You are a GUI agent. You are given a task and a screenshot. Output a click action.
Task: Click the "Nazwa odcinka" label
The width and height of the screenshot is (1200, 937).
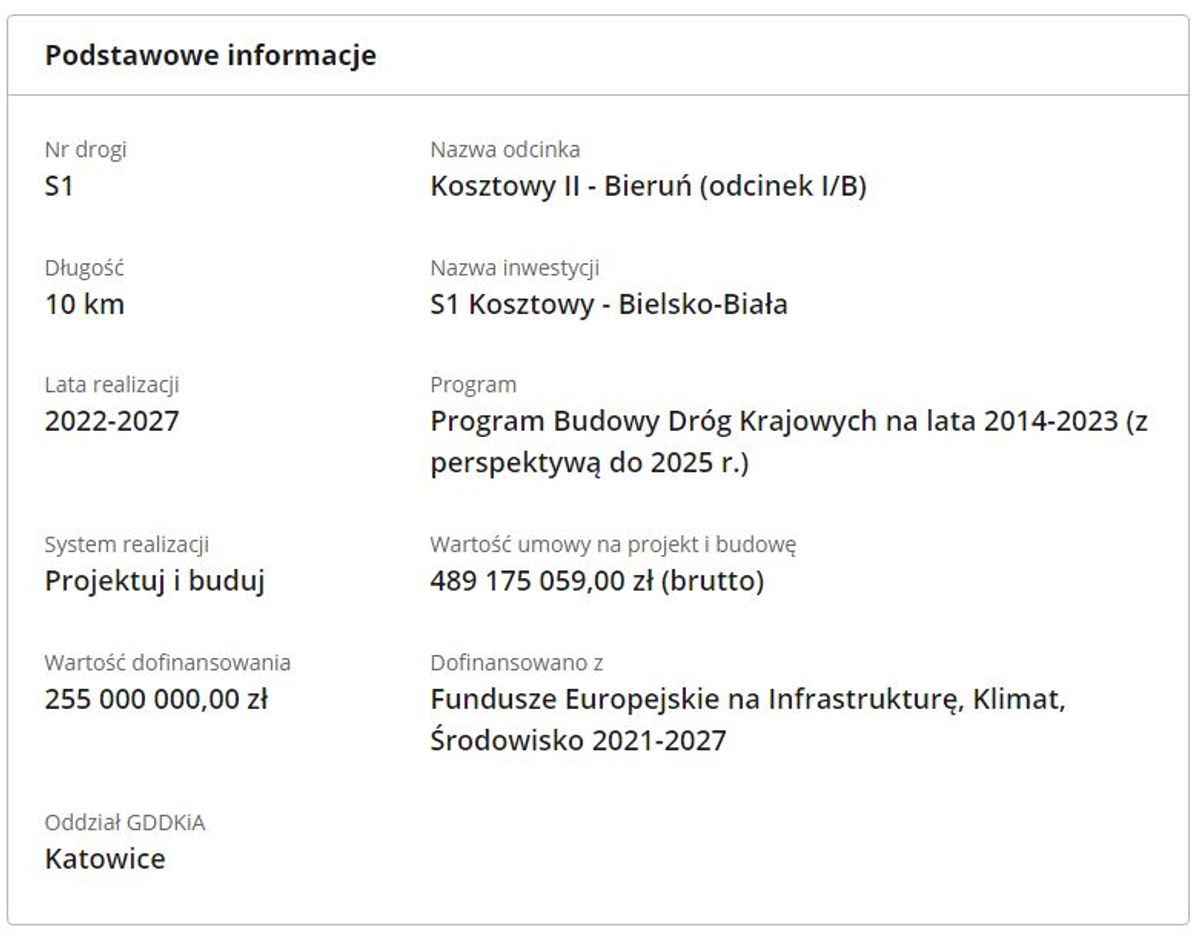[505, 150]
